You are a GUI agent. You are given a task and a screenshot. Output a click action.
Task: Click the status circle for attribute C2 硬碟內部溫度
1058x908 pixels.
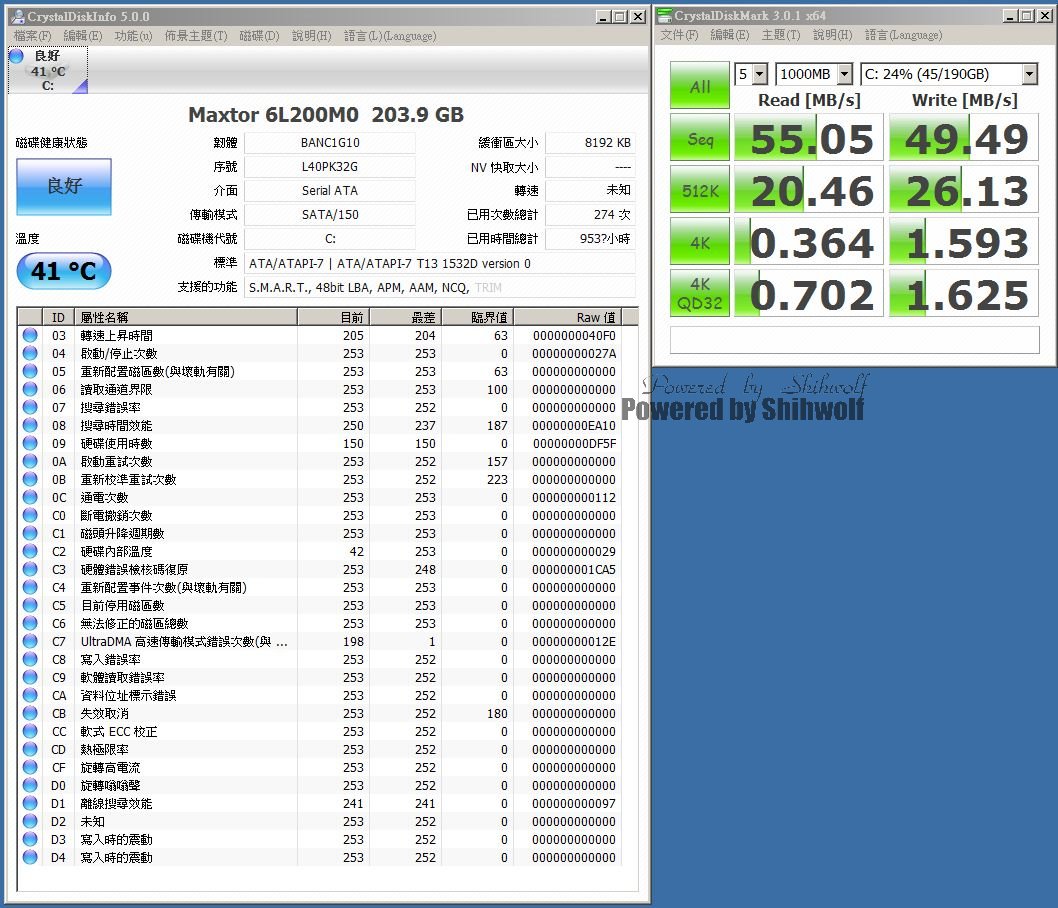pyautogui.click(x=30, y=551)
